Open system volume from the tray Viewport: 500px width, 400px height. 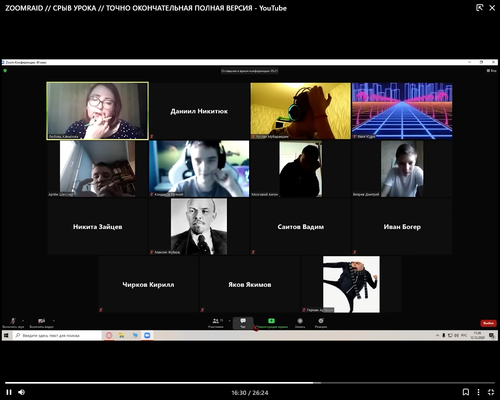coord(456,335)
